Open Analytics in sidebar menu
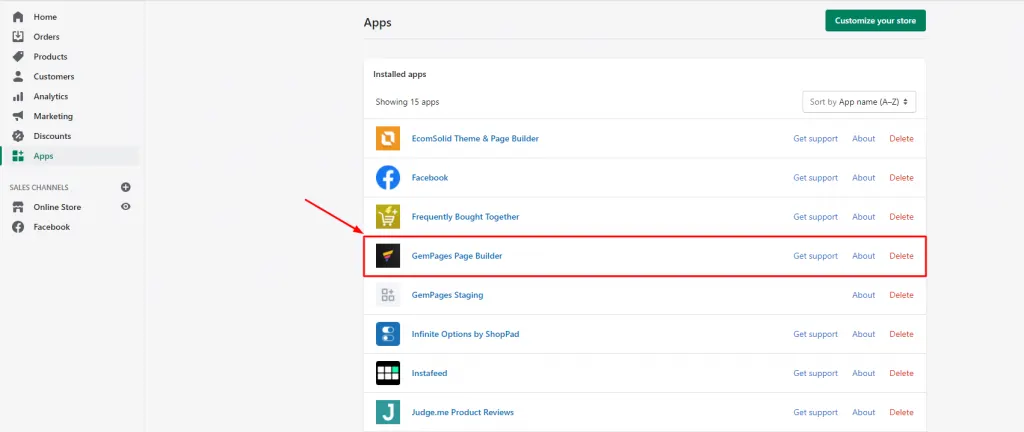The image size is (1024, 432). click(x=50, y=97)
